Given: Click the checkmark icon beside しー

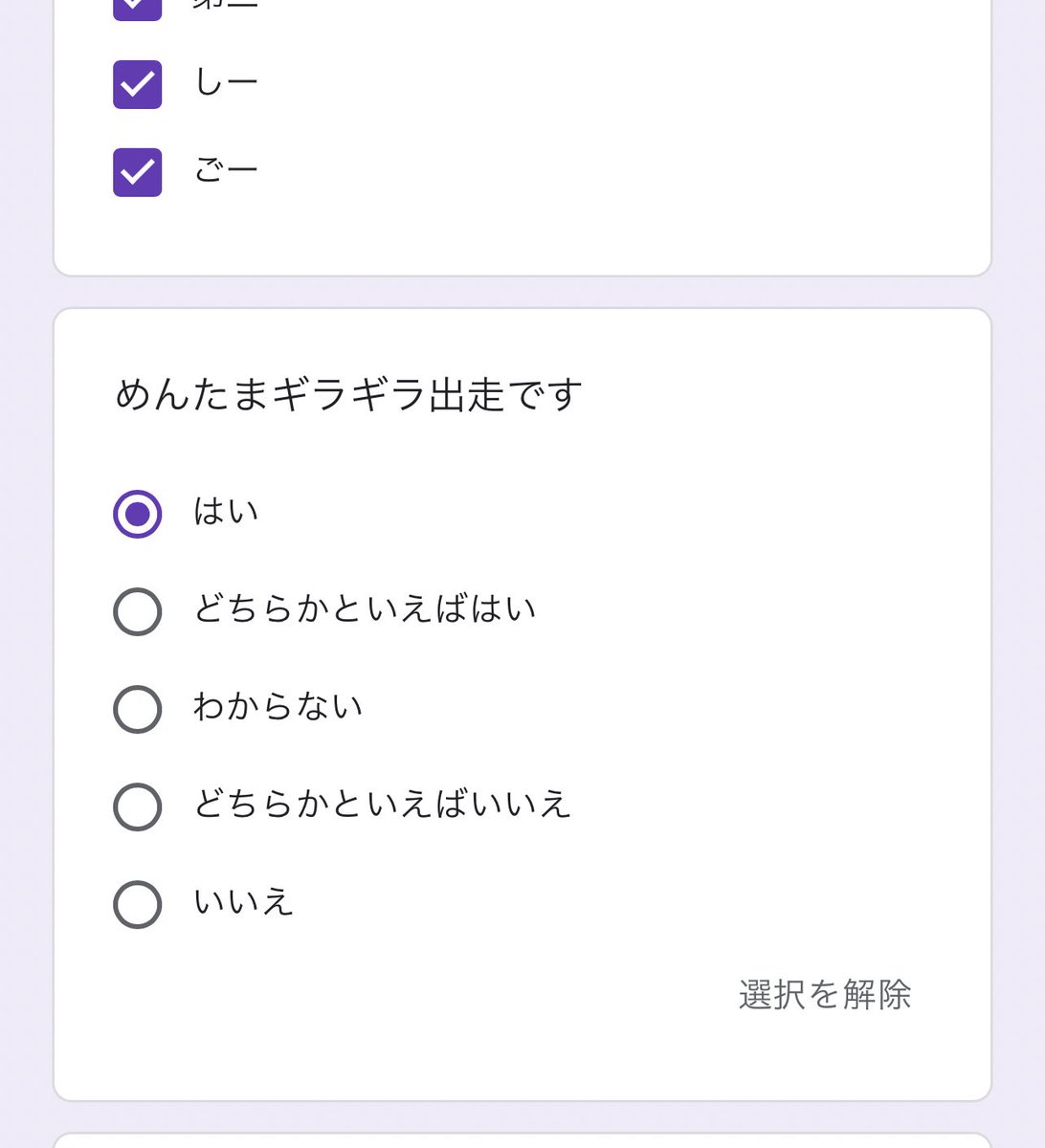Looking at the screenshot, I should tap(138, 84).
